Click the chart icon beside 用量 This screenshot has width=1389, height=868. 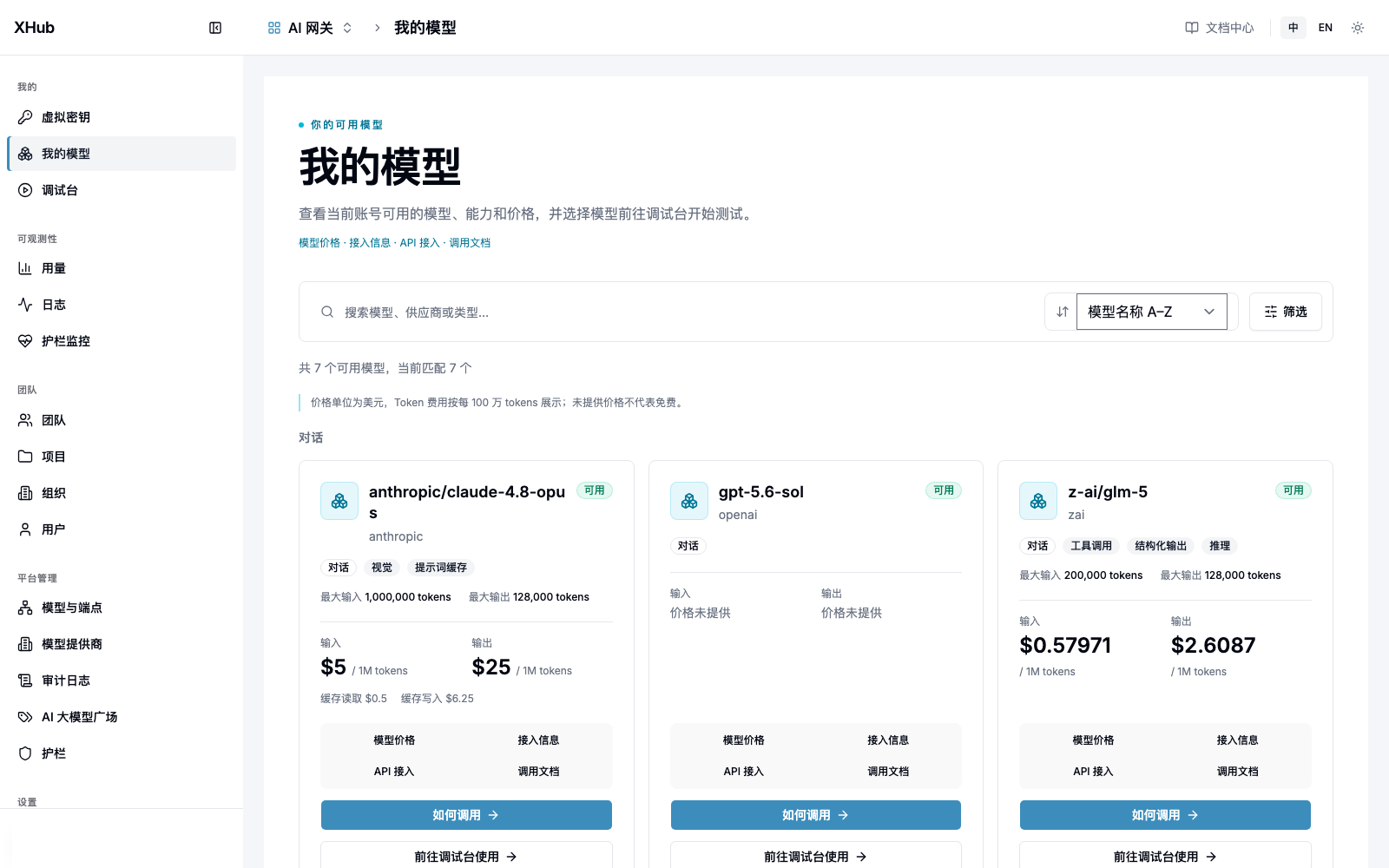pyautogui.click(x=25, y=268)
